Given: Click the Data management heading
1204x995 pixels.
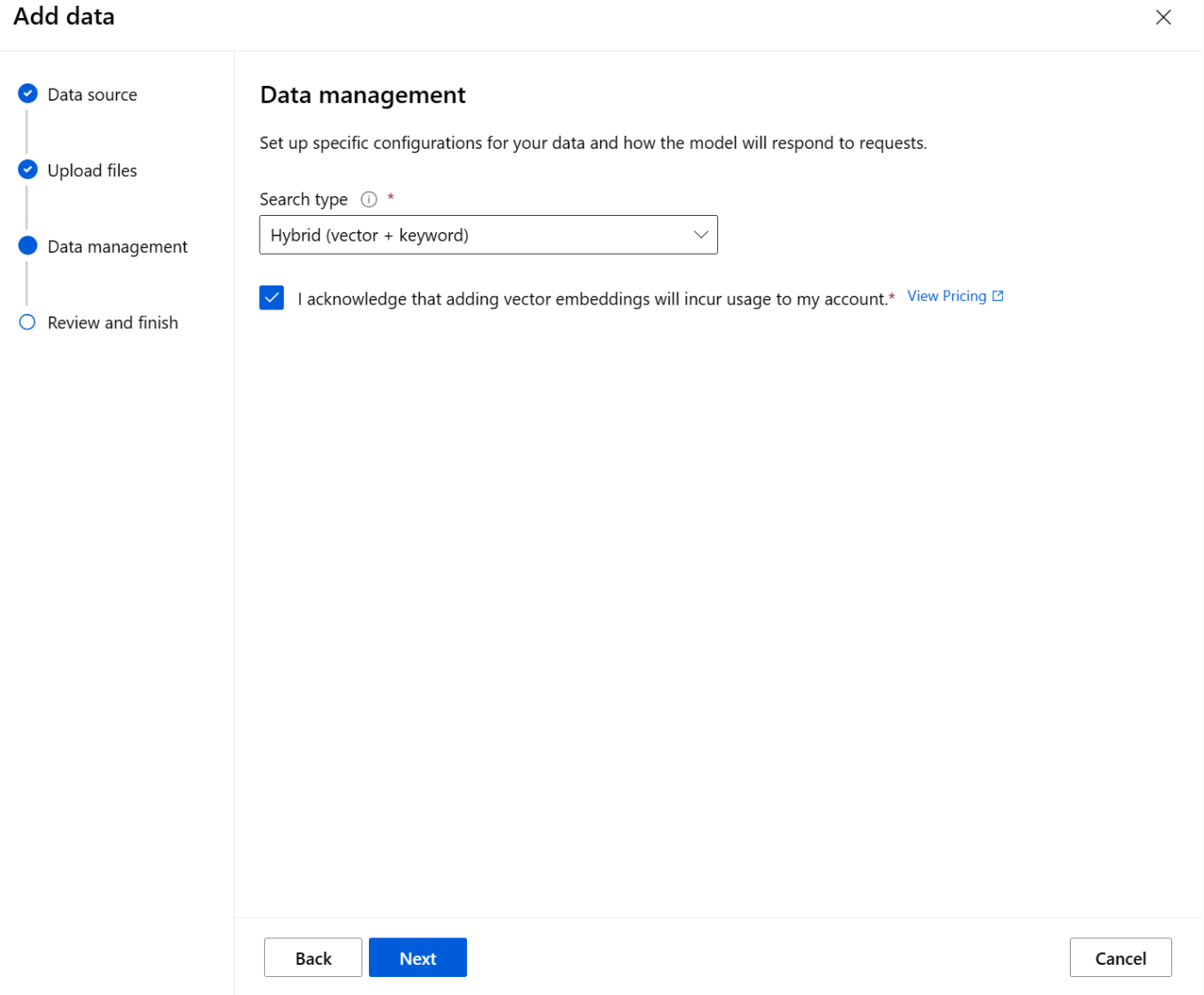Looking at the screenshot, I should [363, 95].
